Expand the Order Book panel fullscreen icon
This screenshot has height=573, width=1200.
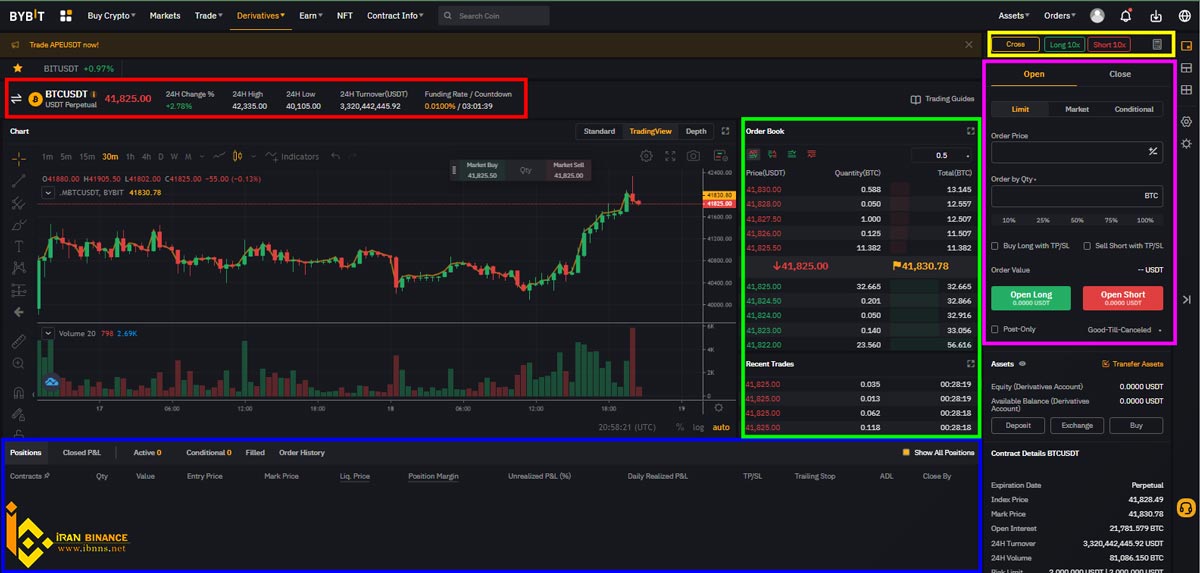tap(970, 131)
